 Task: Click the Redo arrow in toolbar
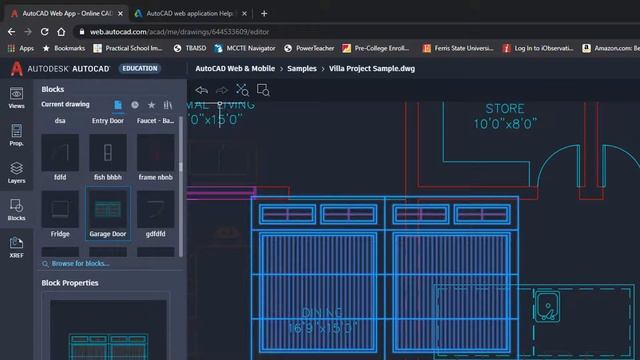pos(222,90)
